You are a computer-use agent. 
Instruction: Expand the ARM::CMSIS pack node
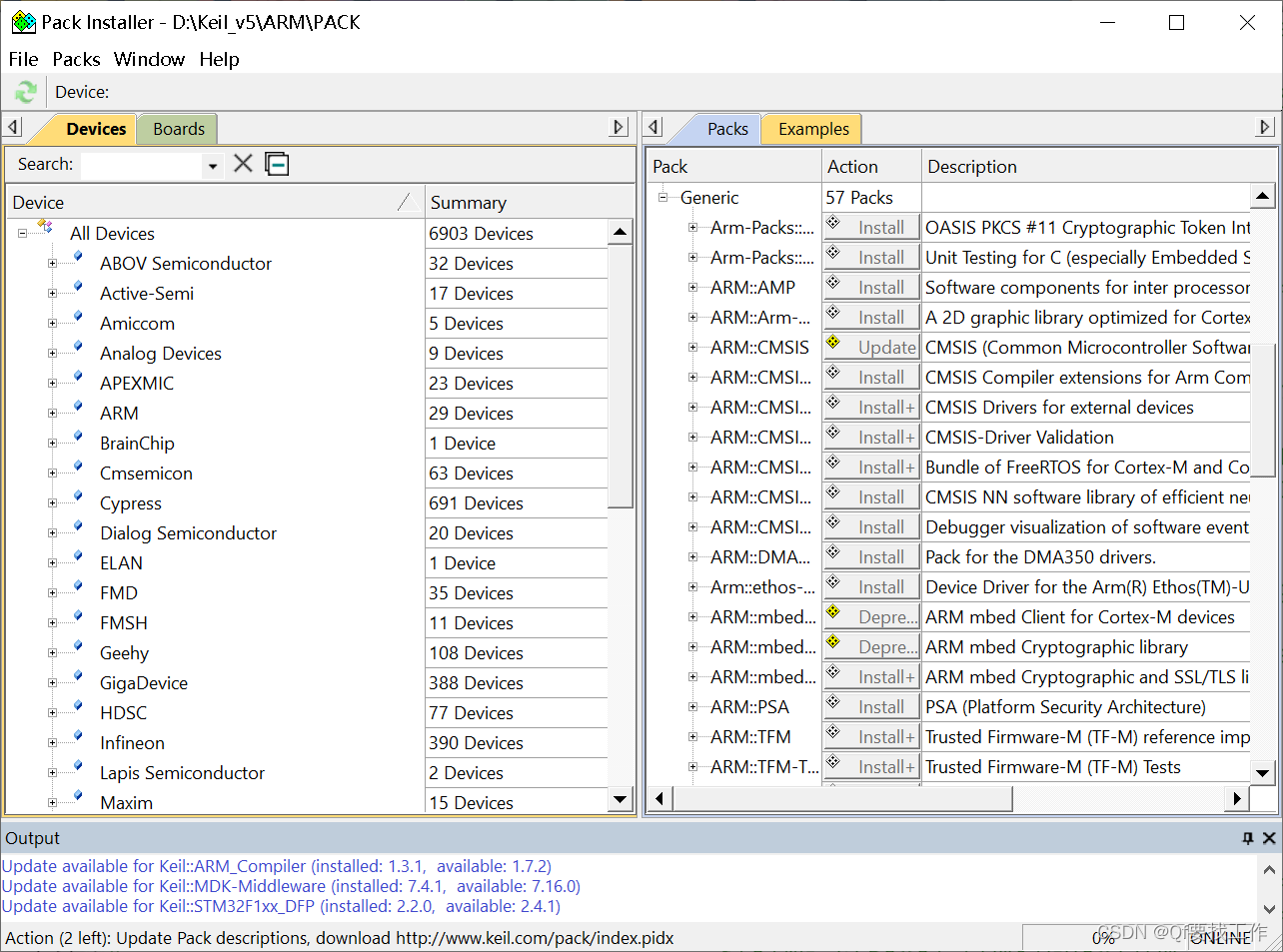[692, 348]
